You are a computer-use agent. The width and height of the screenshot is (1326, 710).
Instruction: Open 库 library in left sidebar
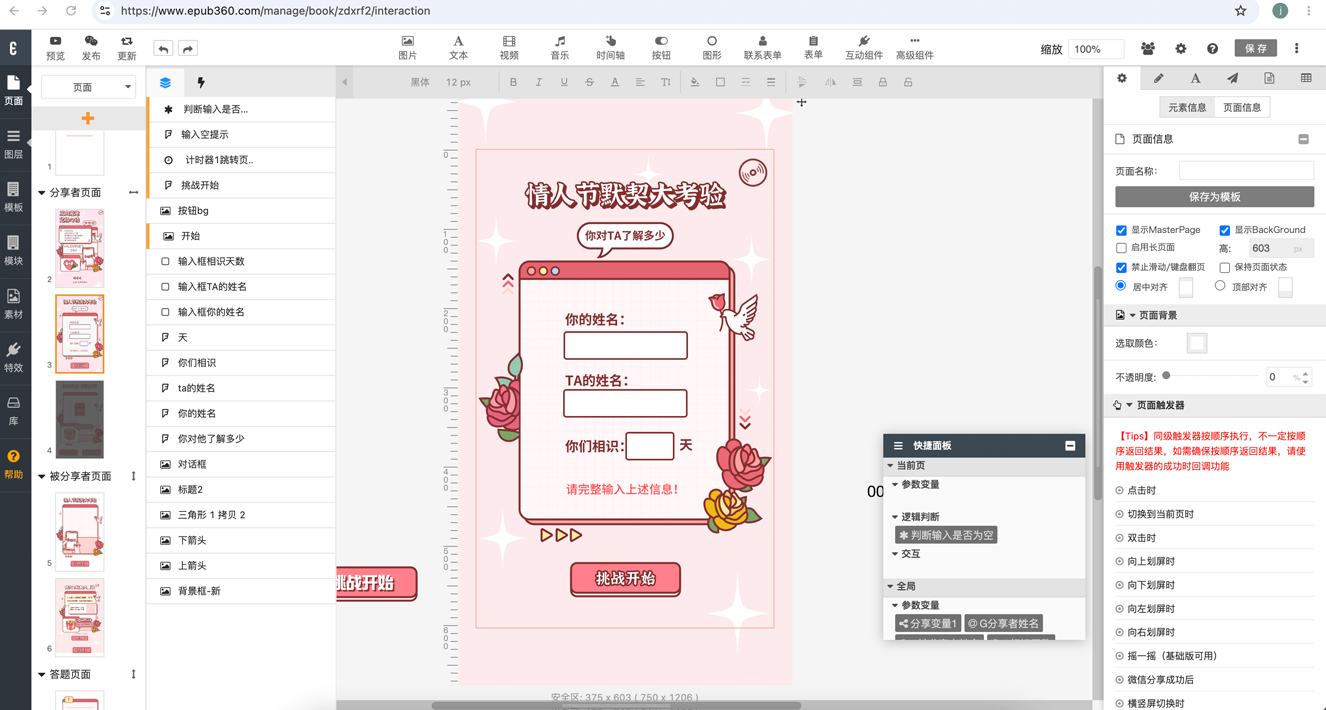pos(13,410)
